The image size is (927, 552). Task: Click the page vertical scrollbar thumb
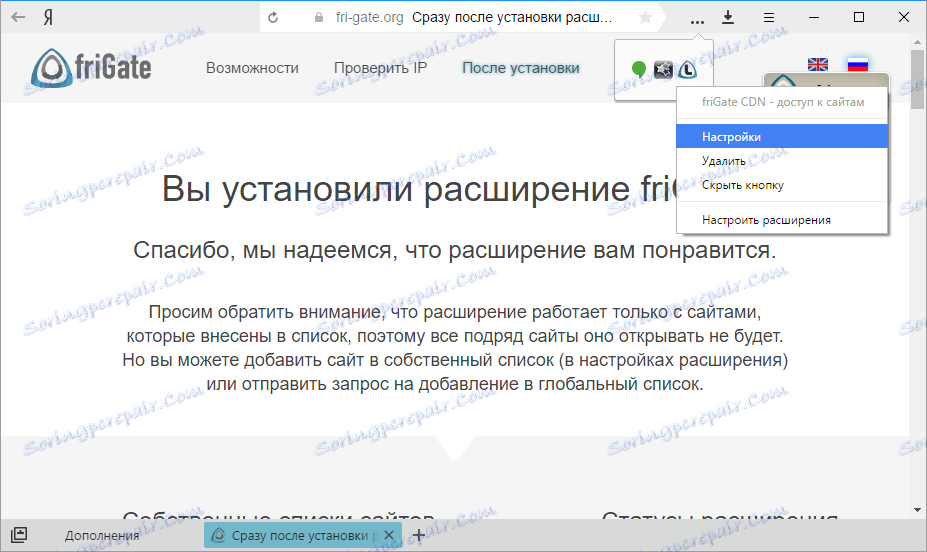[x=917, y=80]
